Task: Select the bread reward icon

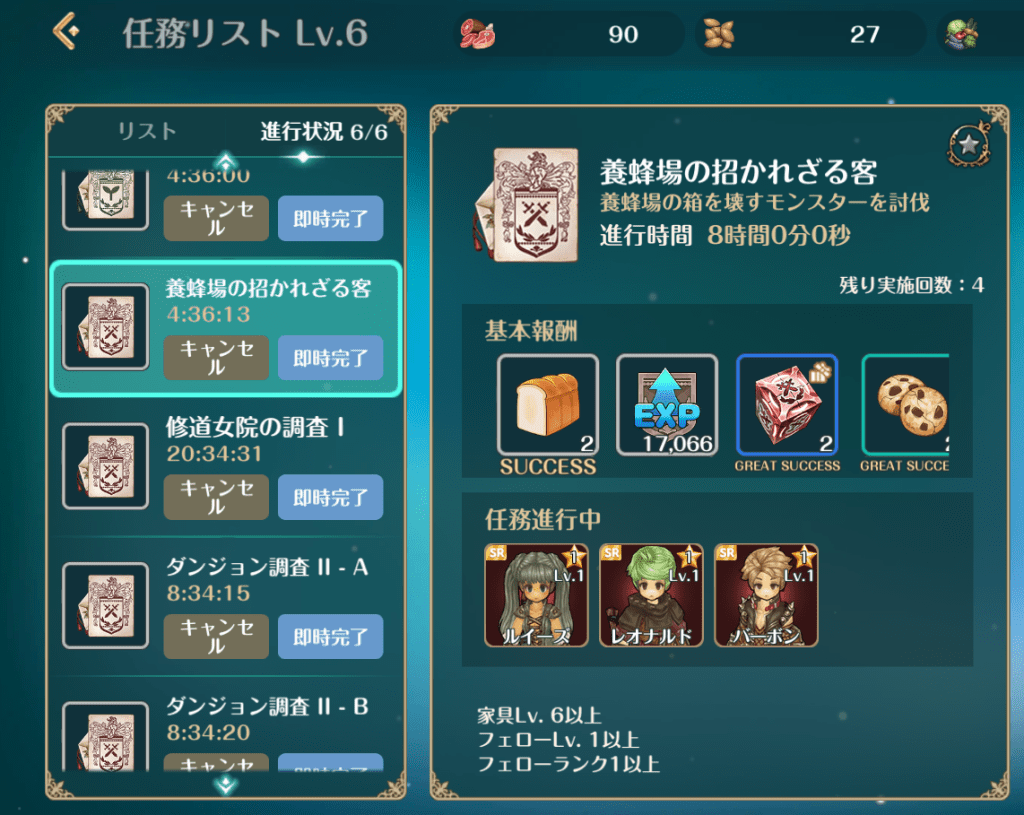Action: pos(548,405)
